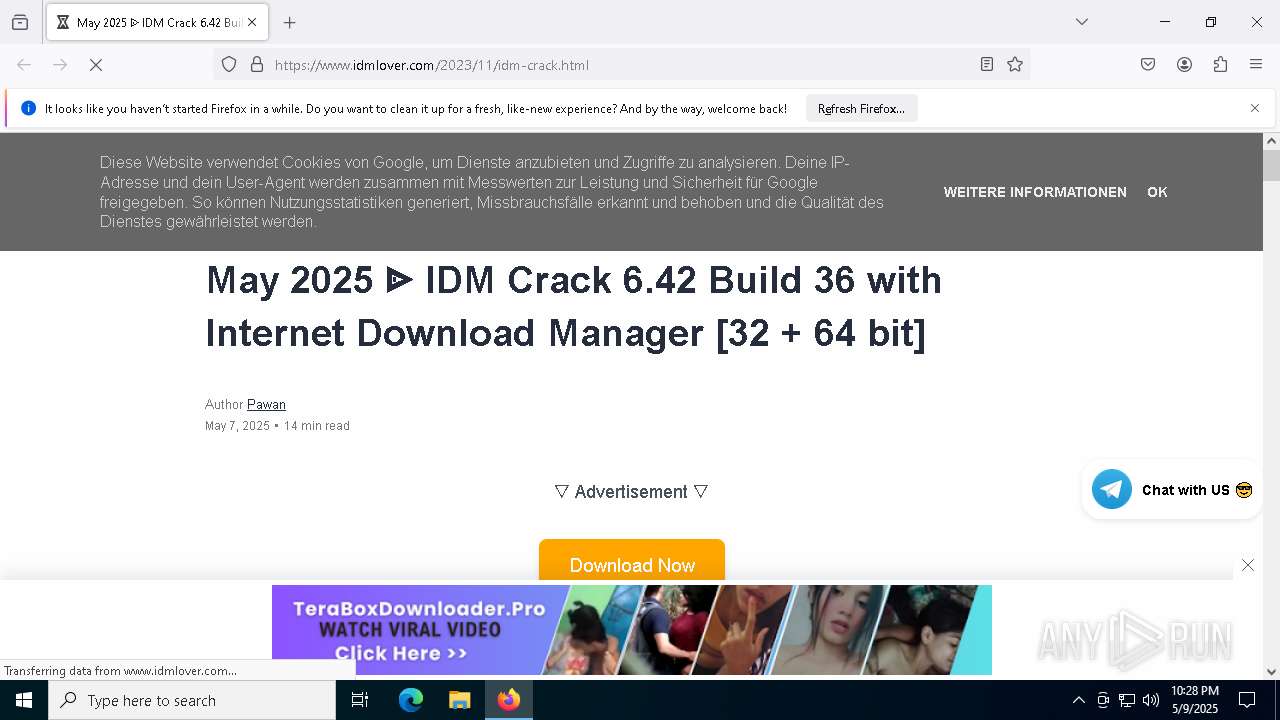Launch Microsoft Edge from taskbar
The width and height of the screenshot is (1280, 720).
(x=411, y=700)
